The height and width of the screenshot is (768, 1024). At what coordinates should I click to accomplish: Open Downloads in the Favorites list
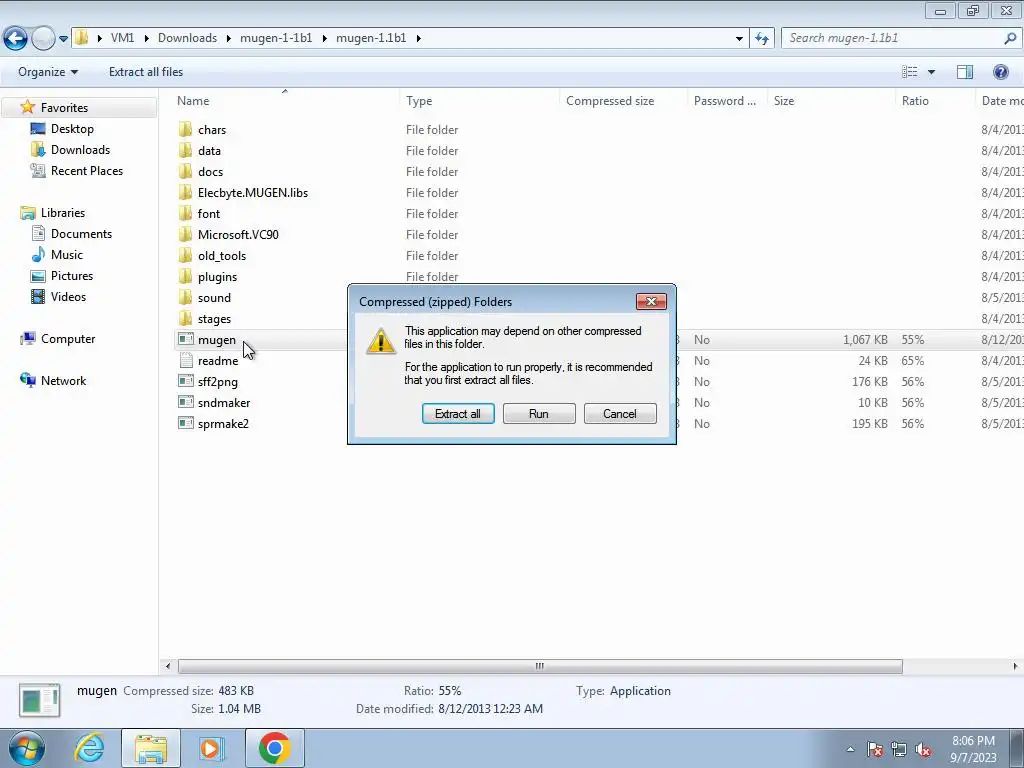(80, 150)
